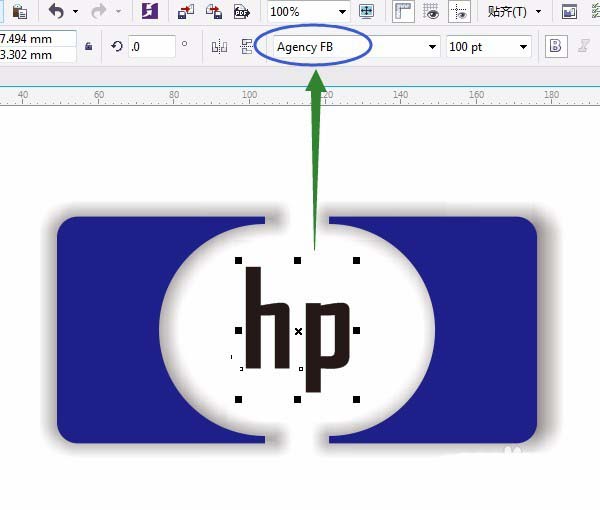Click the Paste clipboard icon
The height and width of the screenshot is (510, 600).
[20, 11]
